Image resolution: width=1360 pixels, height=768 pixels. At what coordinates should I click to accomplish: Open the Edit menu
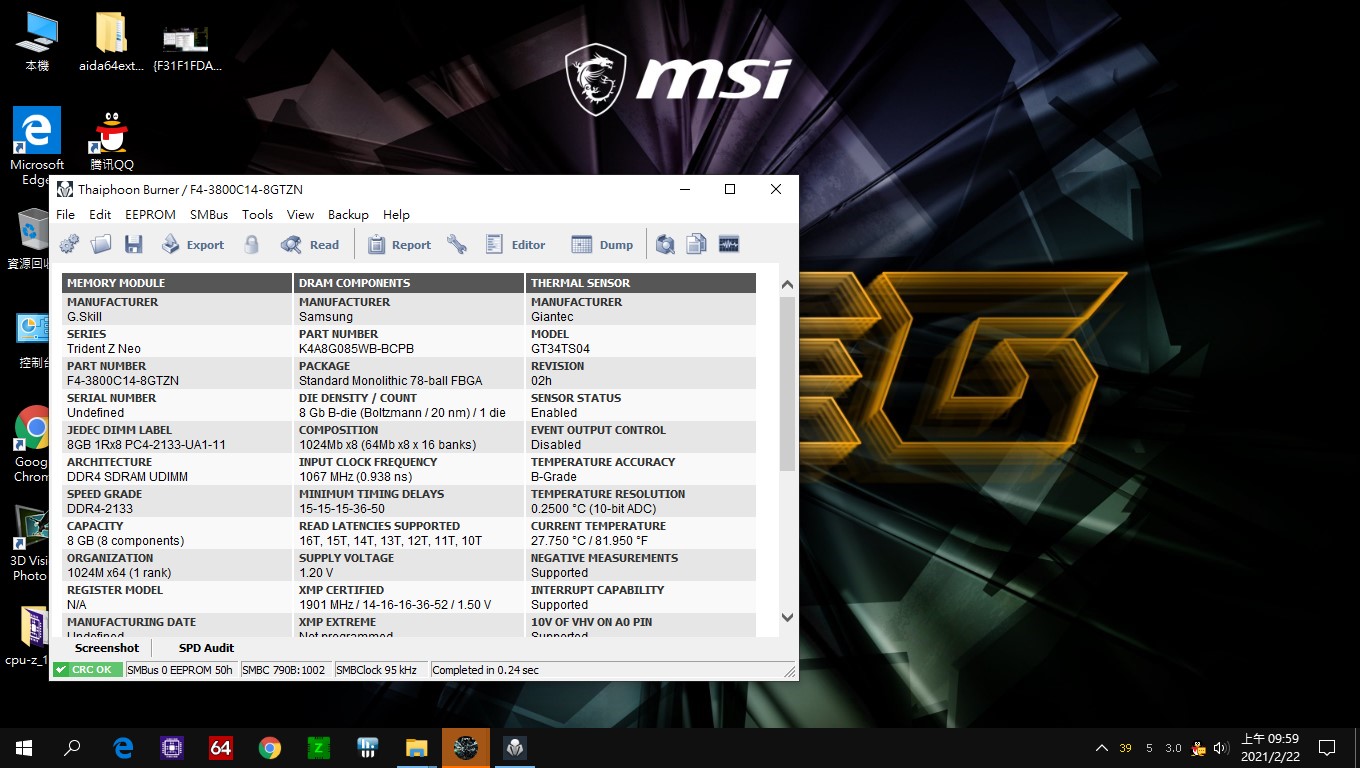tap(100, 214)
